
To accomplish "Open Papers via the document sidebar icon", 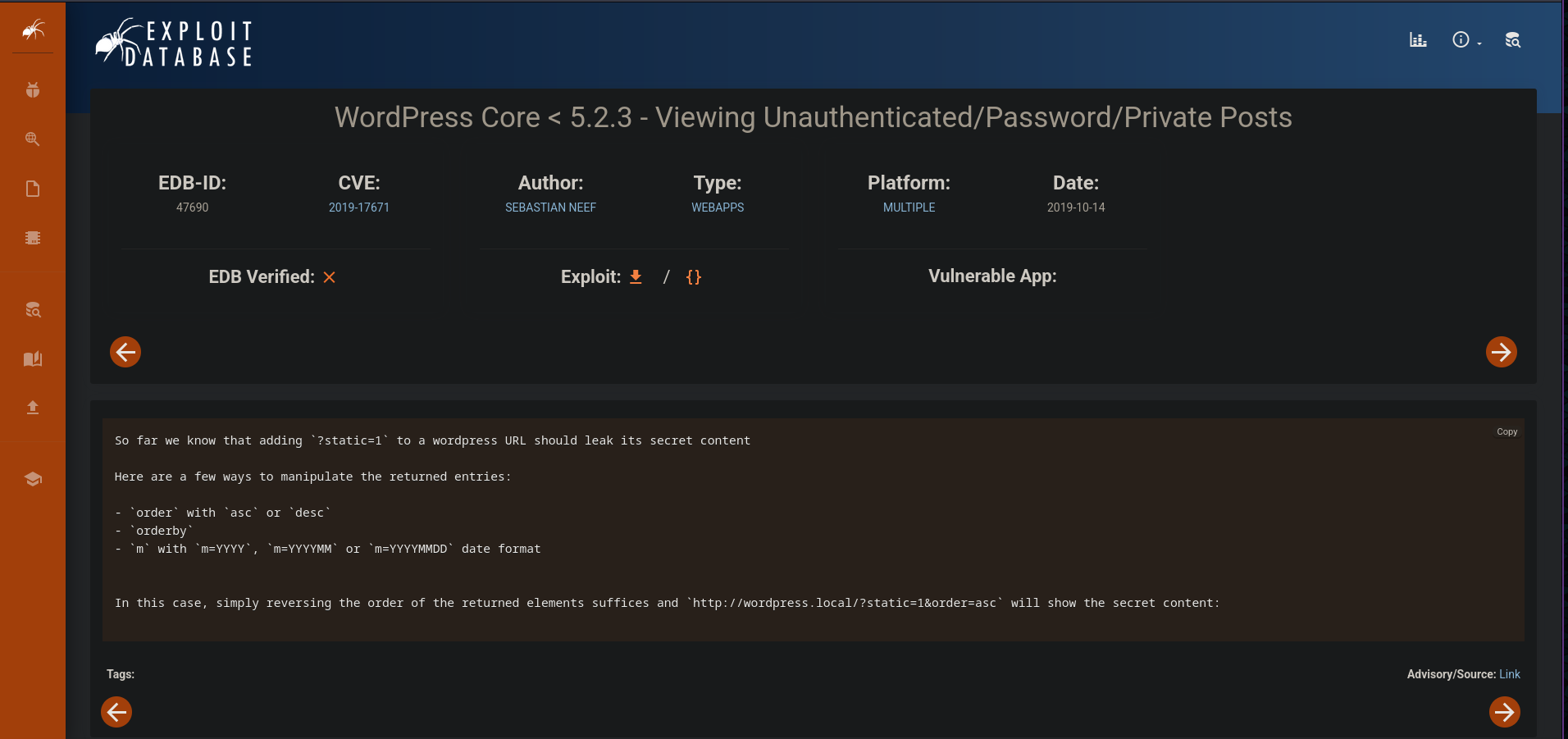I will (x=33, y=189).
